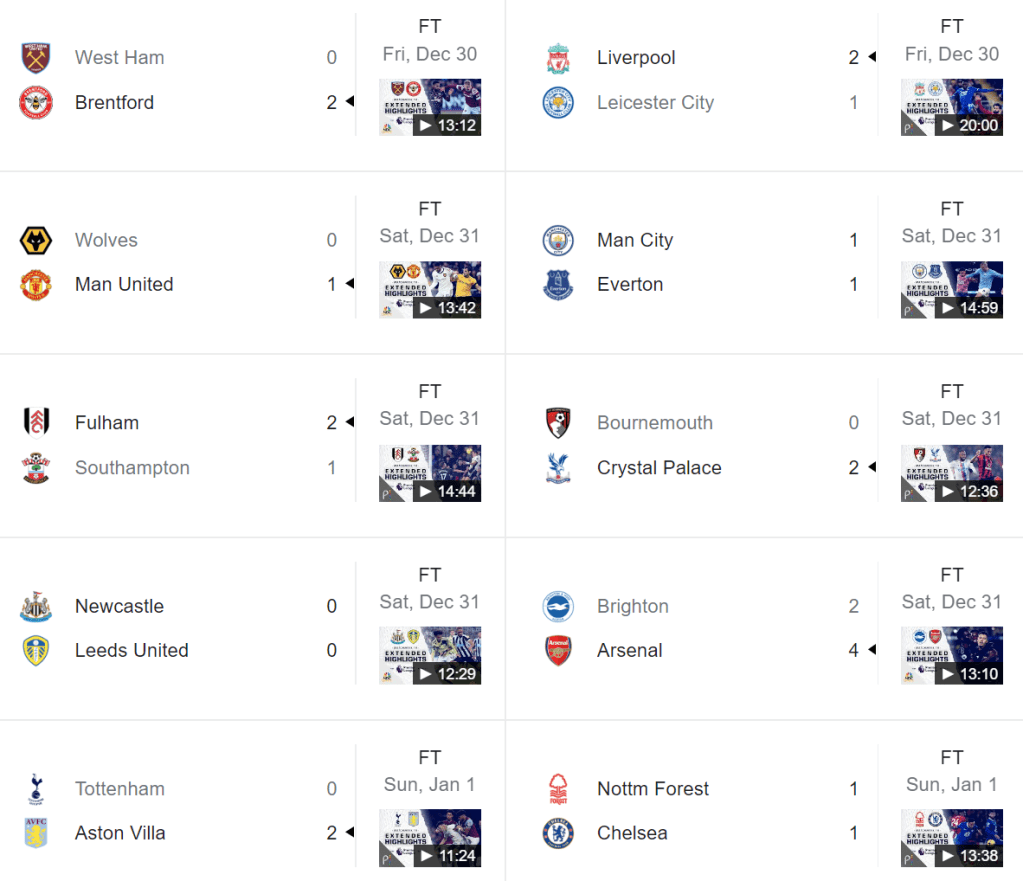Click the Man City club crest
Screen dimensions: 1023x881
(558, 241)
